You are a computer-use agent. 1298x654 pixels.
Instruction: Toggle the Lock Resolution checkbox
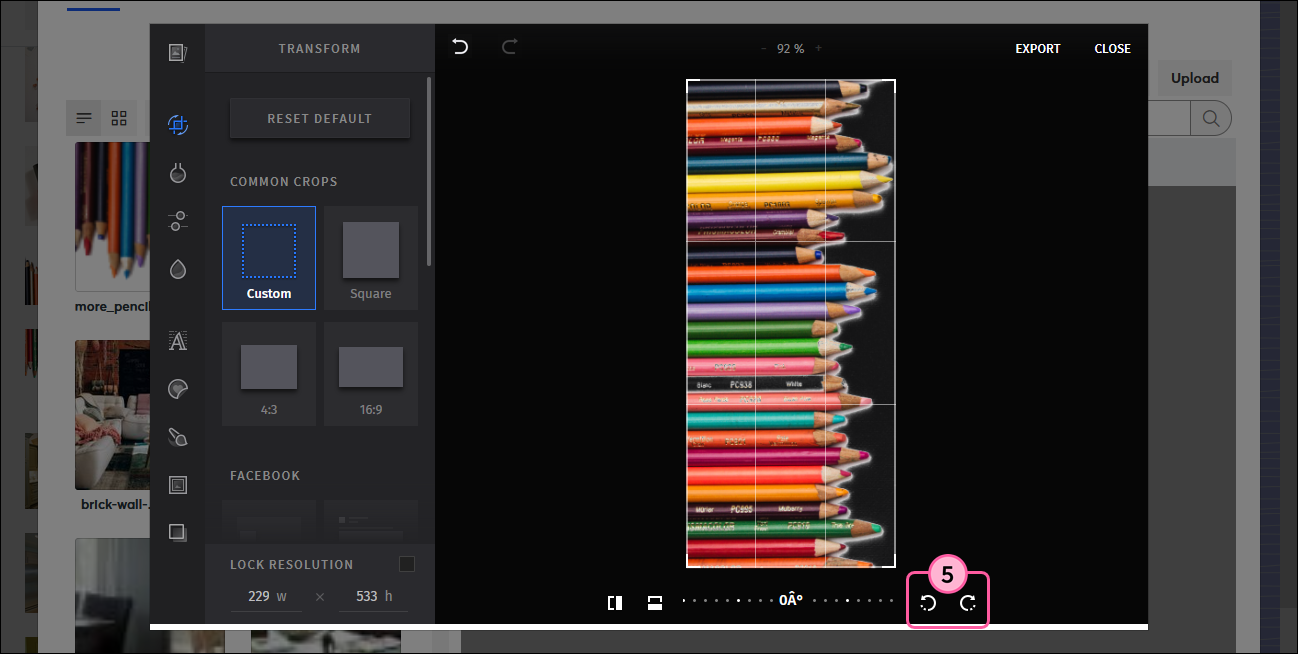407,564
